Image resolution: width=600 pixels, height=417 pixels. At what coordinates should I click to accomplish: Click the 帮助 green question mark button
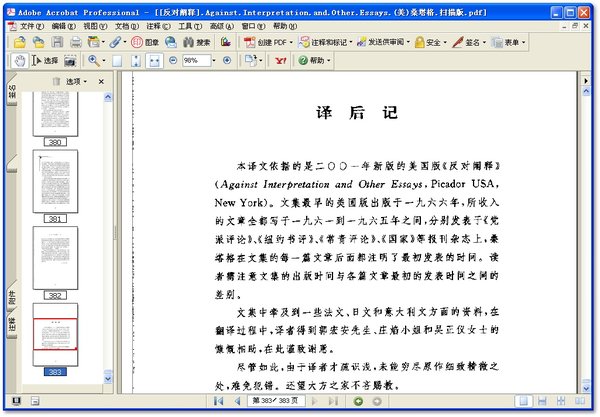point(315,60)
